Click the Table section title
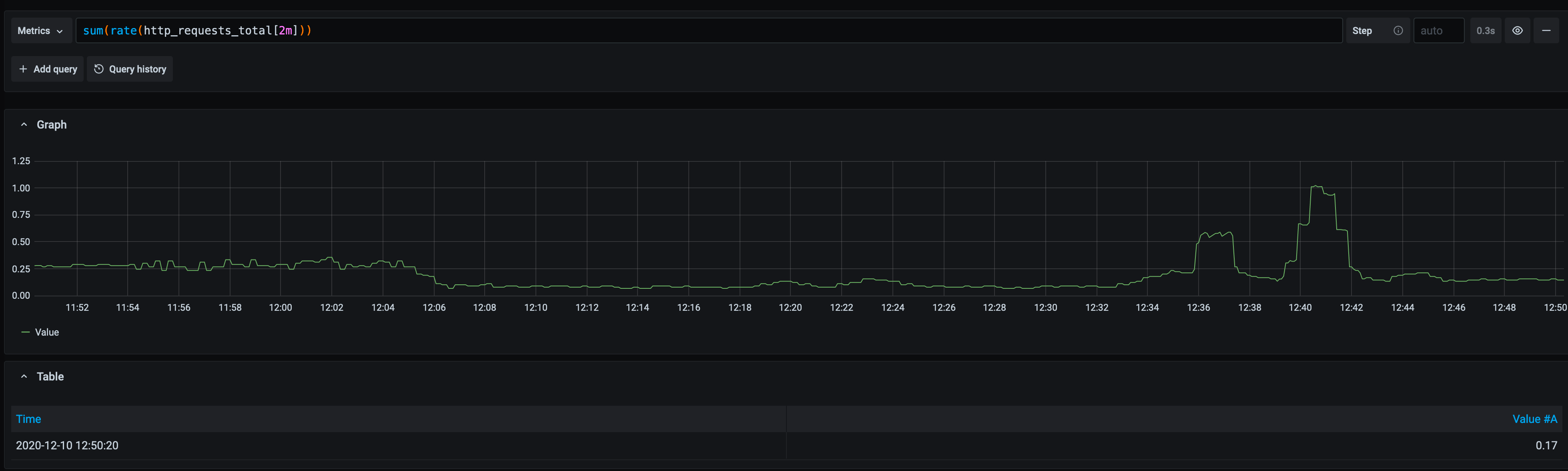This screenshot has width=1568, height=471. (50, 376)
